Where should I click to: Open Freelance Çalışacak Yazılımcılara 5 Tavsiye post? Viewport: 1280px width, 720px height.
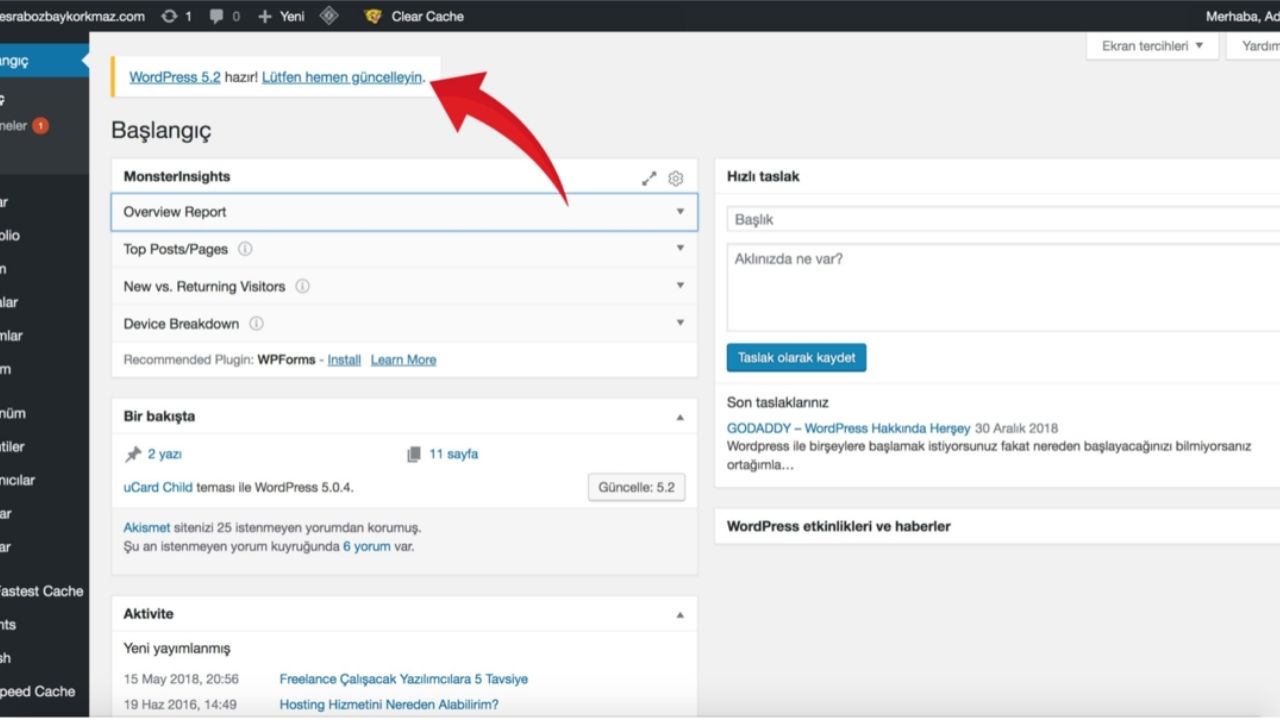coord(404,679)
